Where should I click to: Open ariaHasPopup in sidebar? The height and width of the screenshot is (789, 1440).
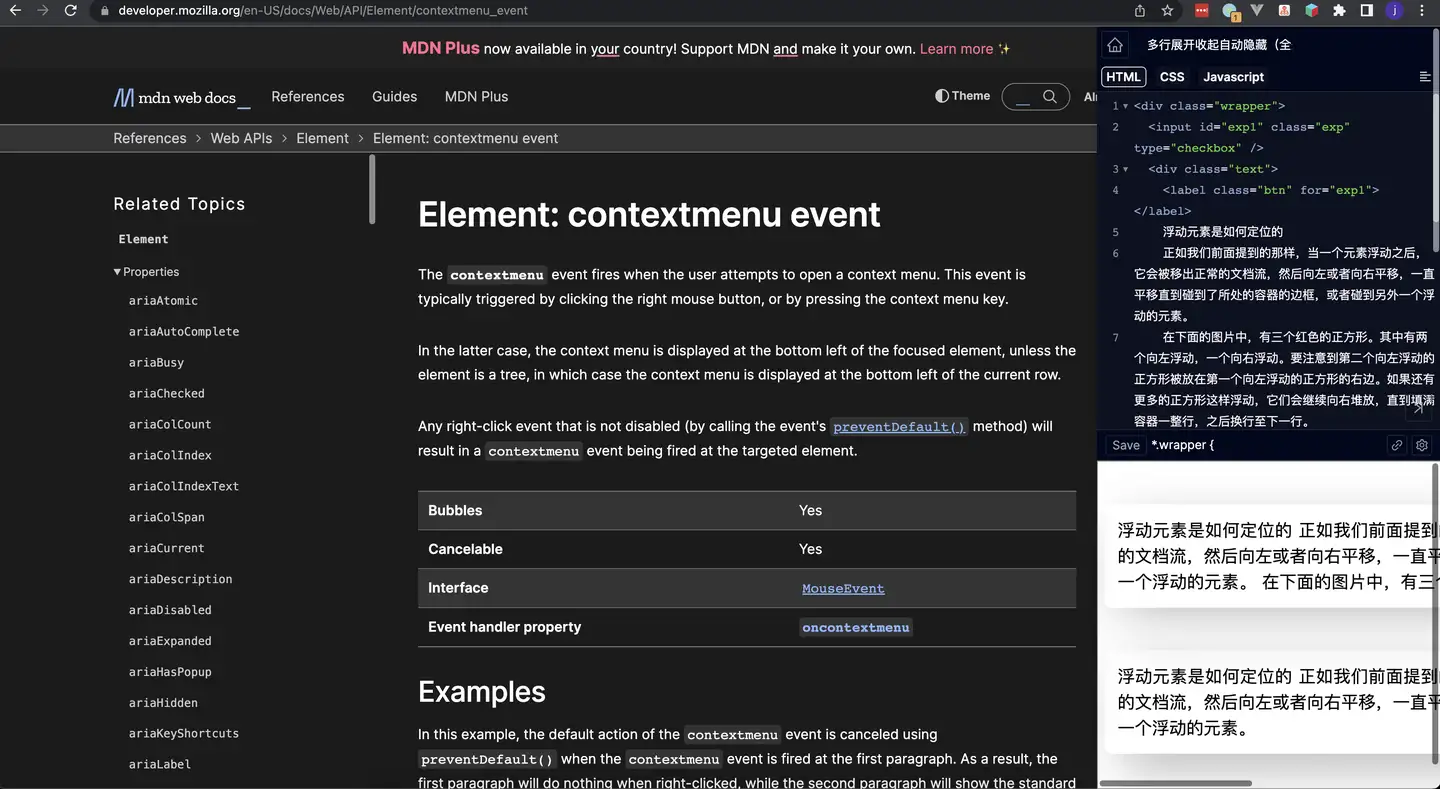[170, 673]
